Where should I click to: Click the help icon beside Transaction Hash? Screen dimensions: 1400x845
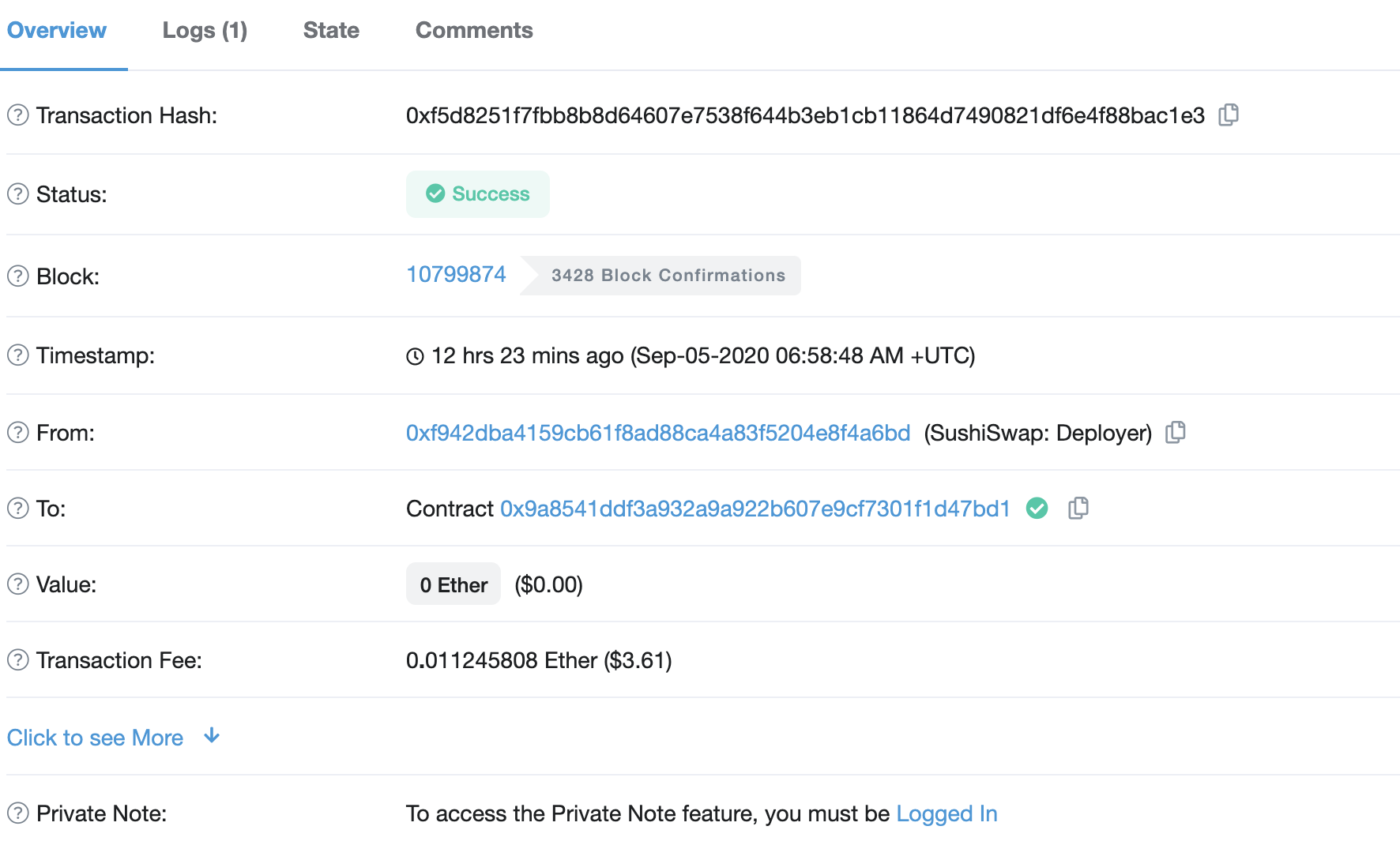(x=18, y=115)
